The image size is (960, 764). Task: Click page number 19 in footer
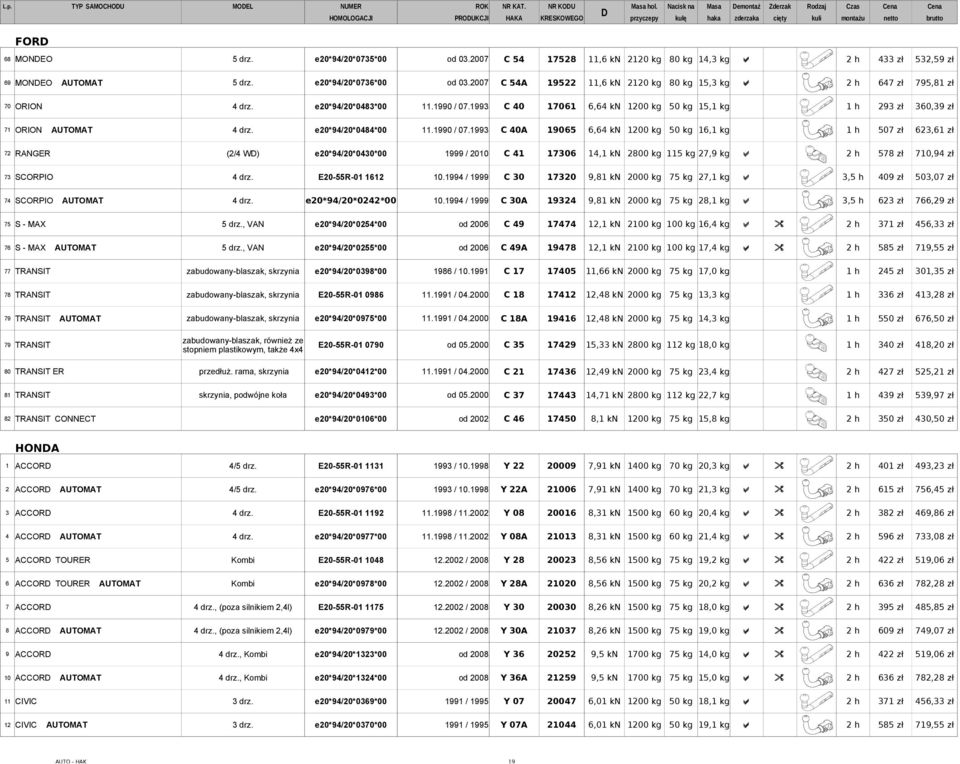coord(512,762)
